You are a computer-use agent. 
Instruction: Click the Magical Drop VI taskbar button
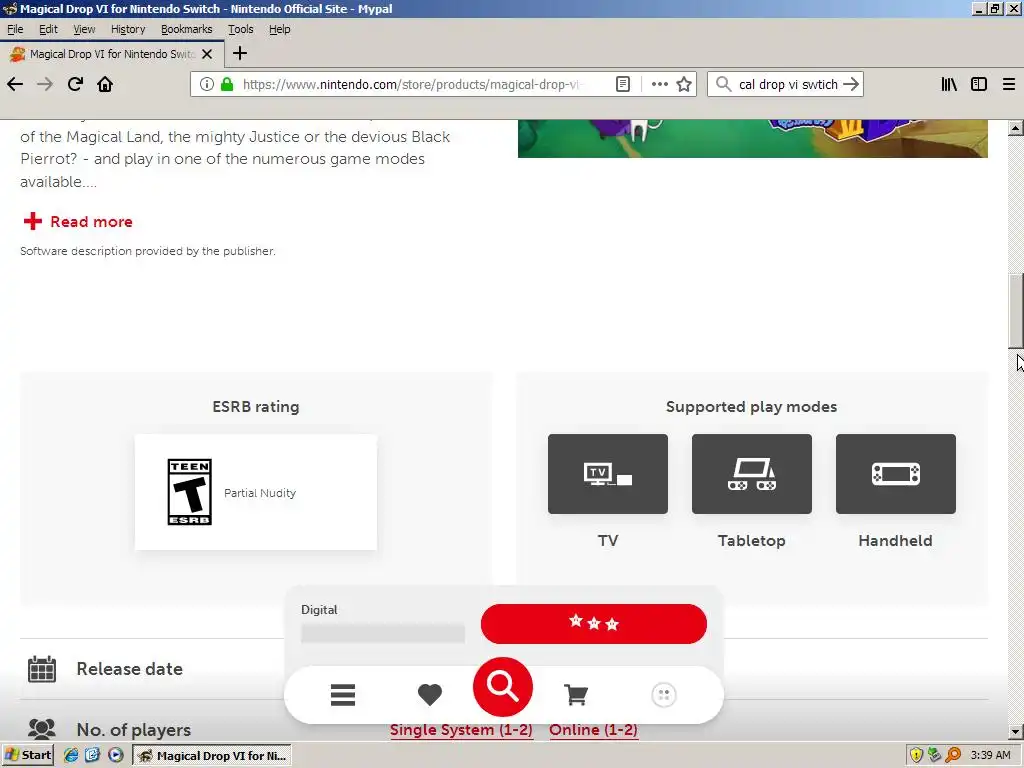click(x=212, y=756)
